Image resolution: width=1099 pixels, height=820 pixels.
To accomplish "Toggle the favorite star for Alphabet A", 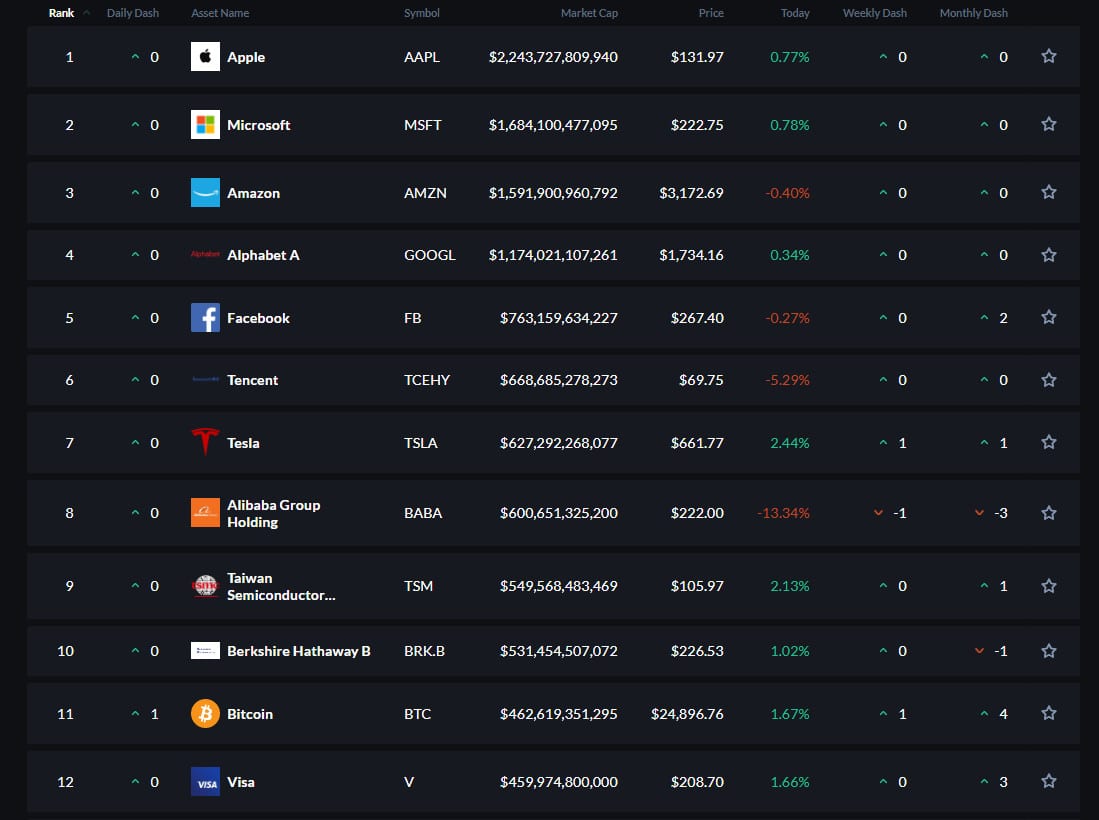I will [x=1049, y=254].
